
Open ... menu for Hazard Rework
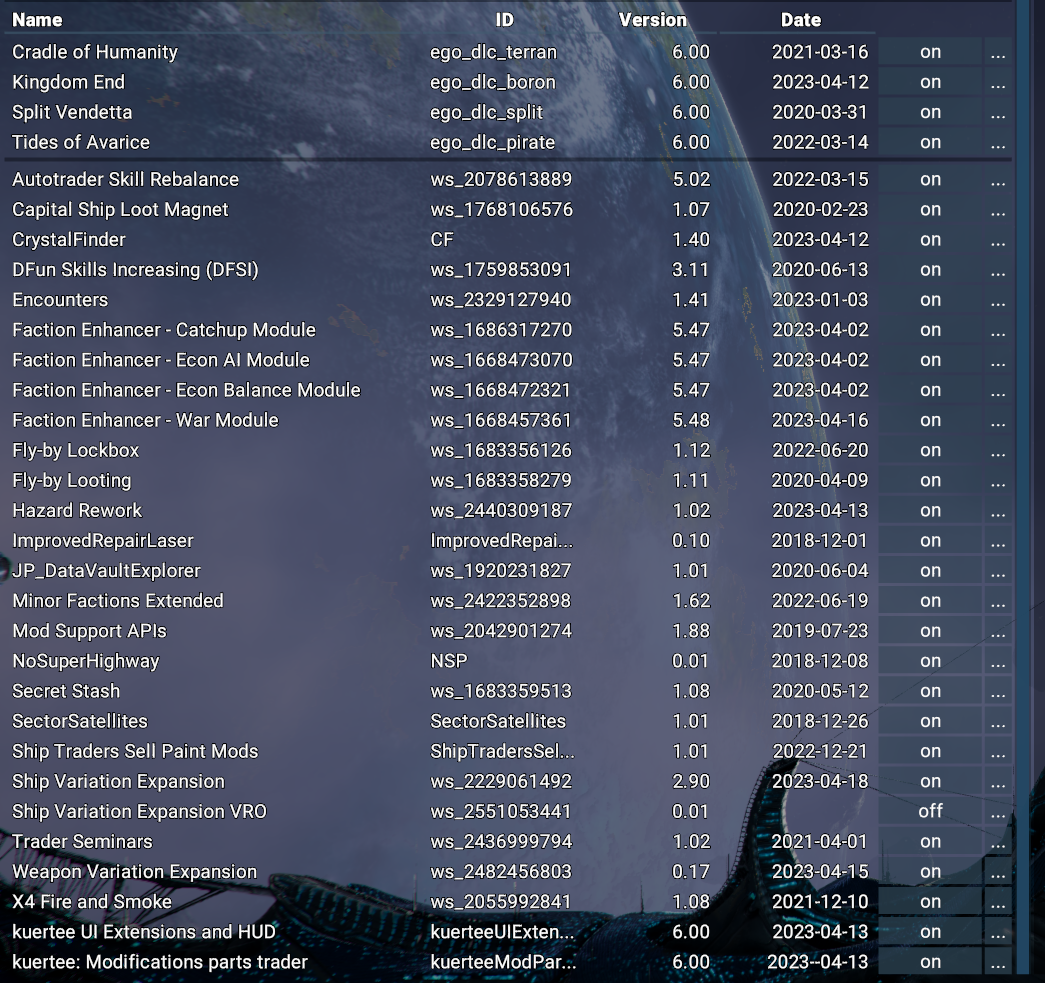tap(998, 510)
